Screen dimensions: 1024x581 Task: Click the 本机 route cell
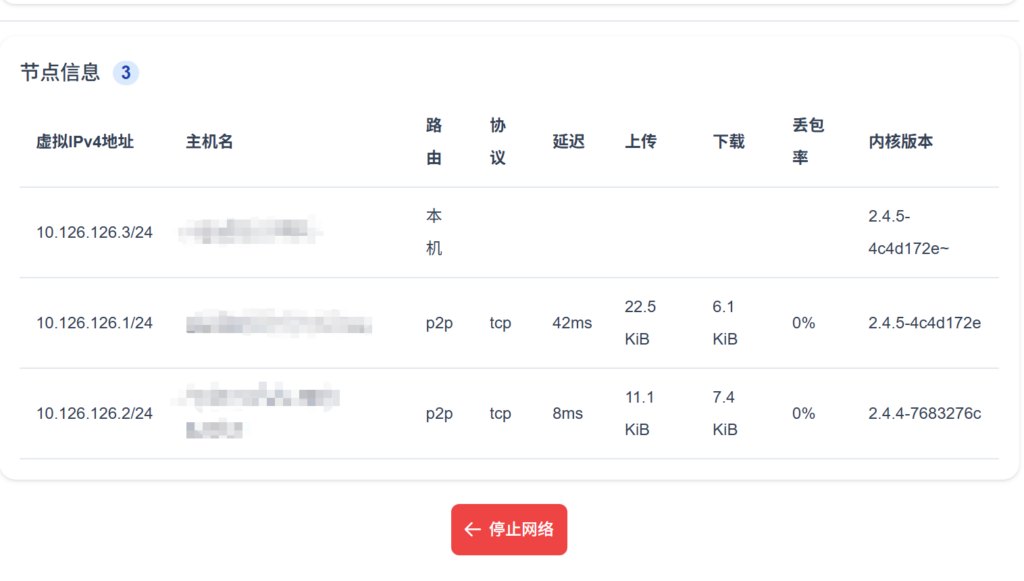[x=434, y=232]
